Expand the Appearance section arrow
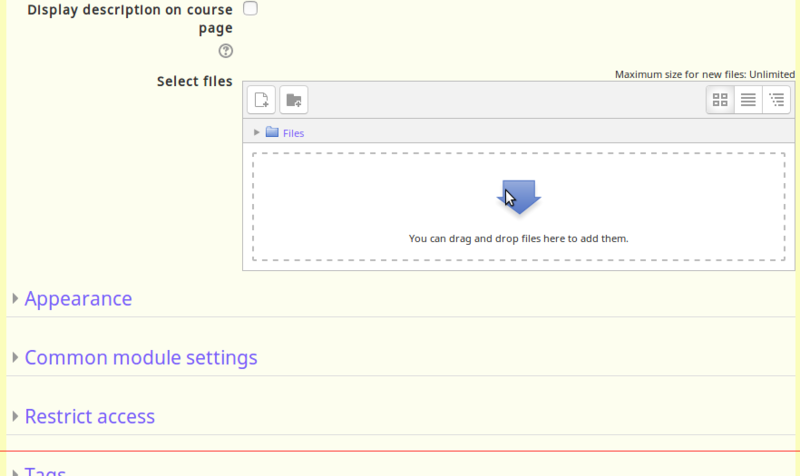 pyautogui.click(x=15, y=298)
